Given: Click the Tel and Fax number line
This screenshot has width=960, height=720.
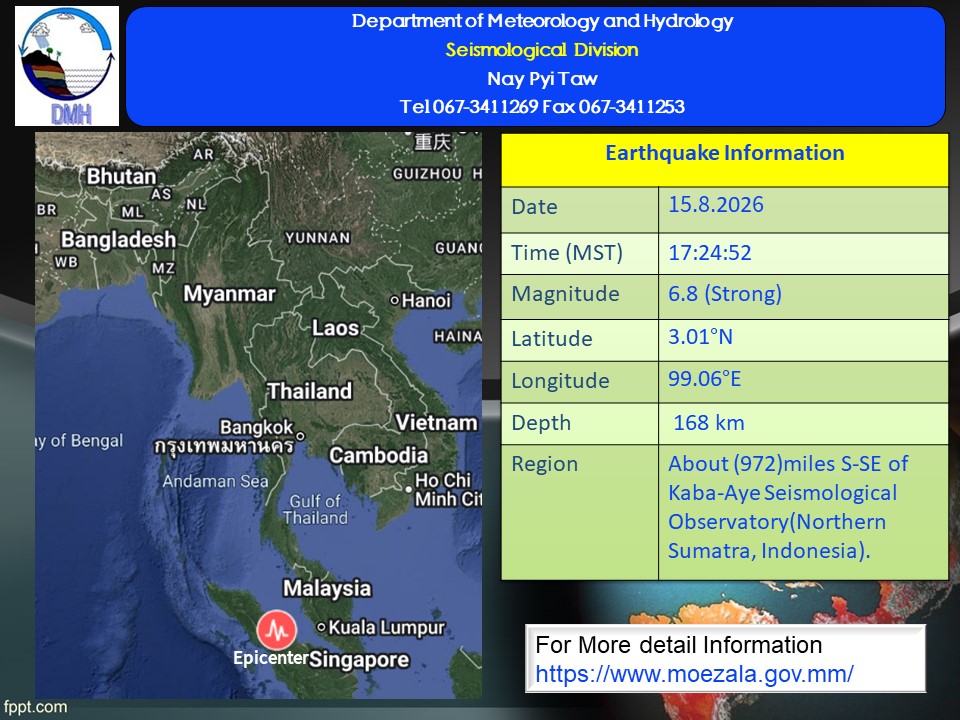Looking at the screenshot, I should 542,107.
